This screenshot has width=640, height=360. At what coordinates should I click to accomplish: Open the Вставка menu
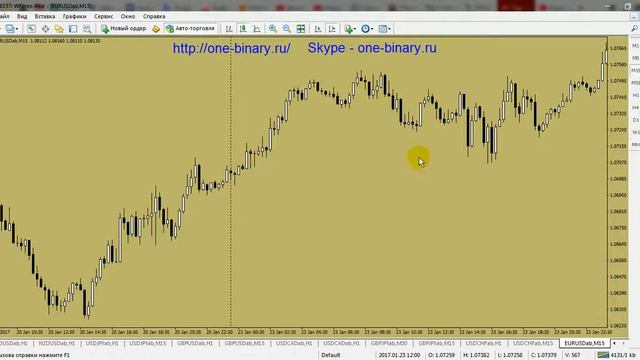click(x=45, y=16)
